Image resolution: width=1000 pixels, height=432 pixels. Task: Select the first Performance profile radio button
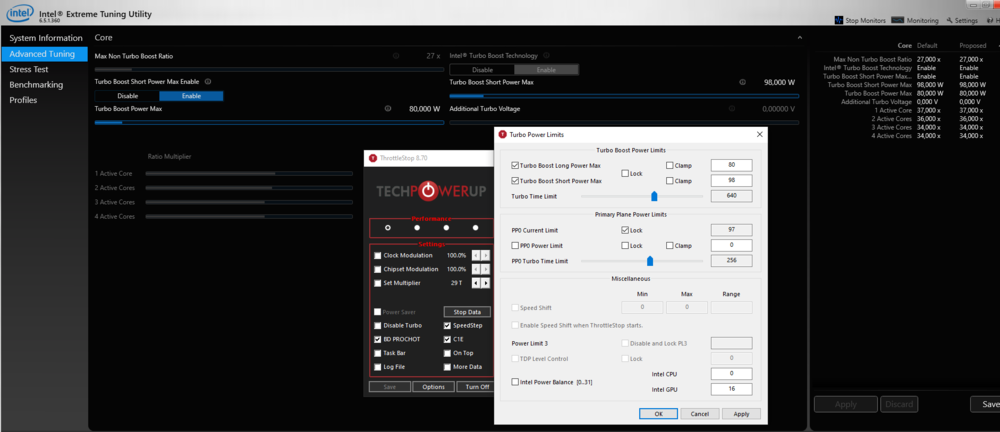tap(387, 228)
